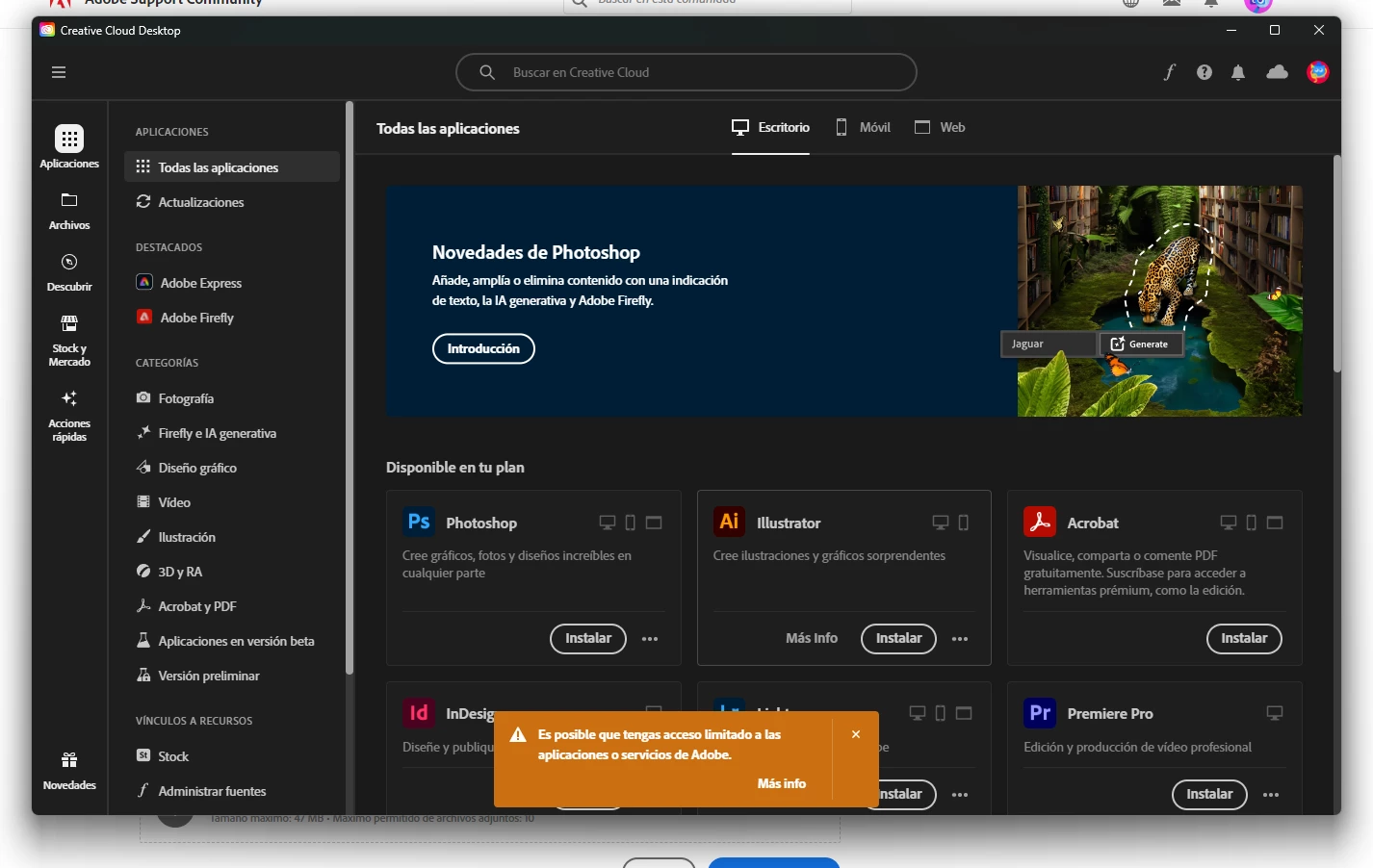Open Stock y Mercado sidebar icon
The width and height of the screenshot is (1373, 868).
click(x=69, y=323)
